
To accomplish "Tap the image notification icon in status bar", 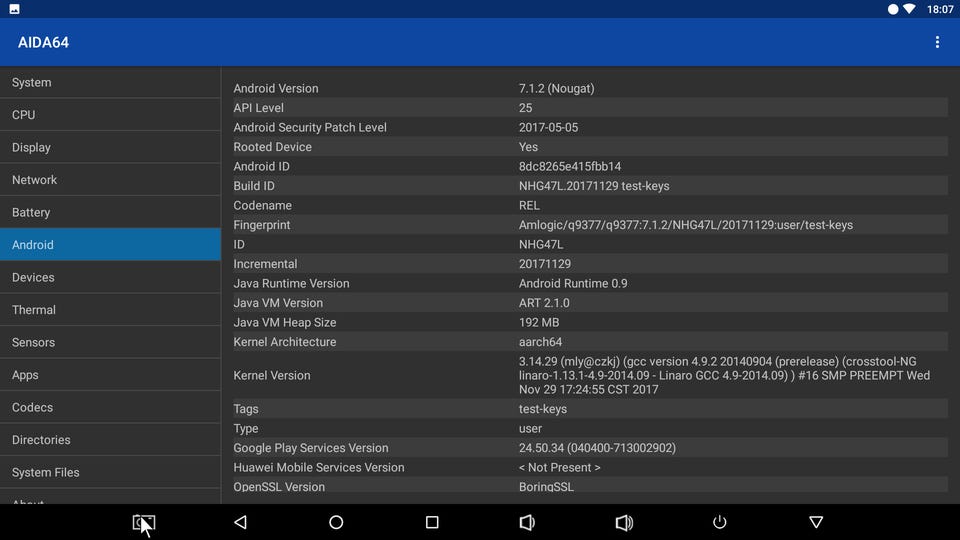I will [x=14, y=9].
